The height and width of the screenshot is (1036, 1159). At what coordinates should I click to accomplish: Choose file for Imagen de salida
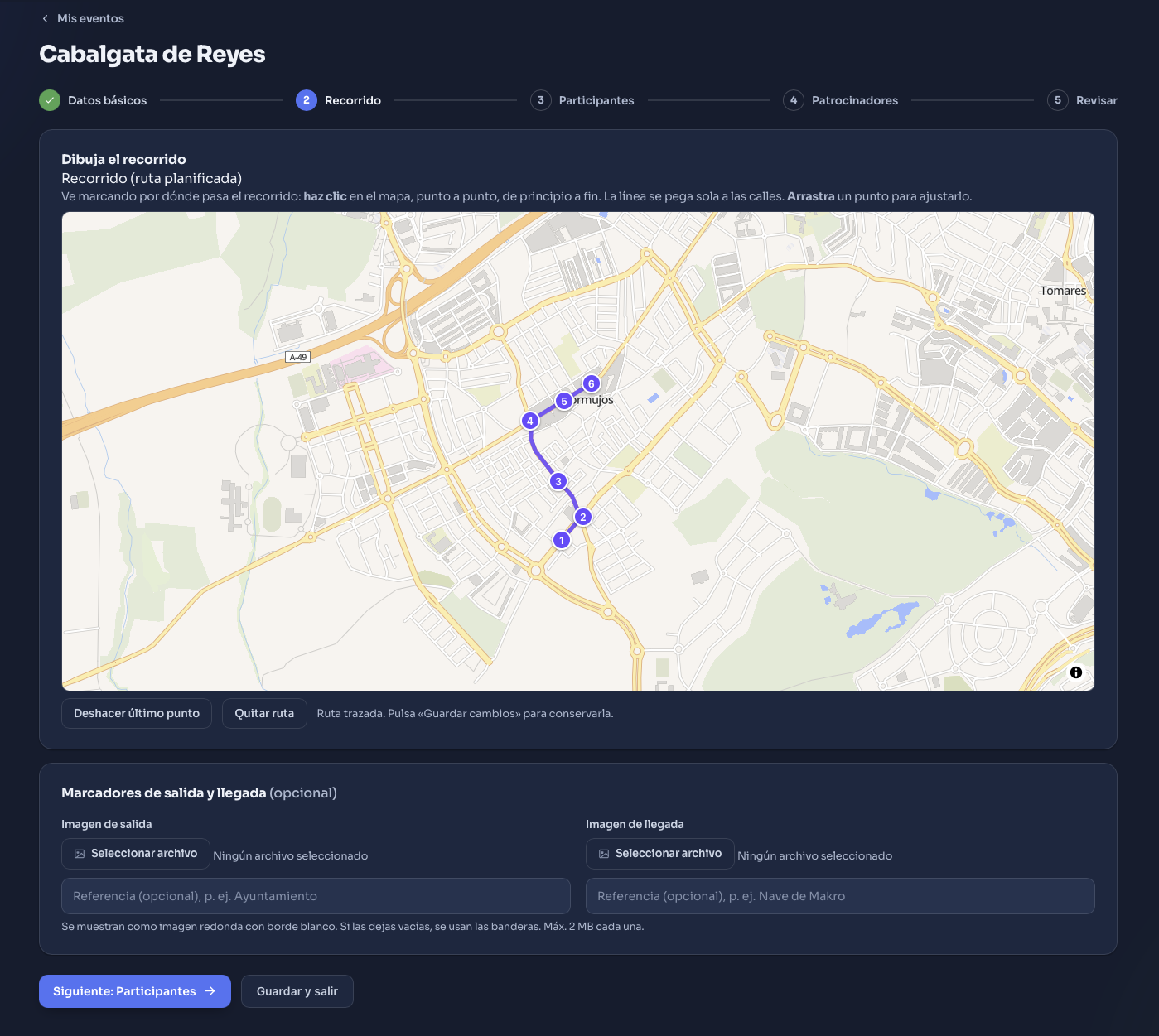[x=136, y=854]
